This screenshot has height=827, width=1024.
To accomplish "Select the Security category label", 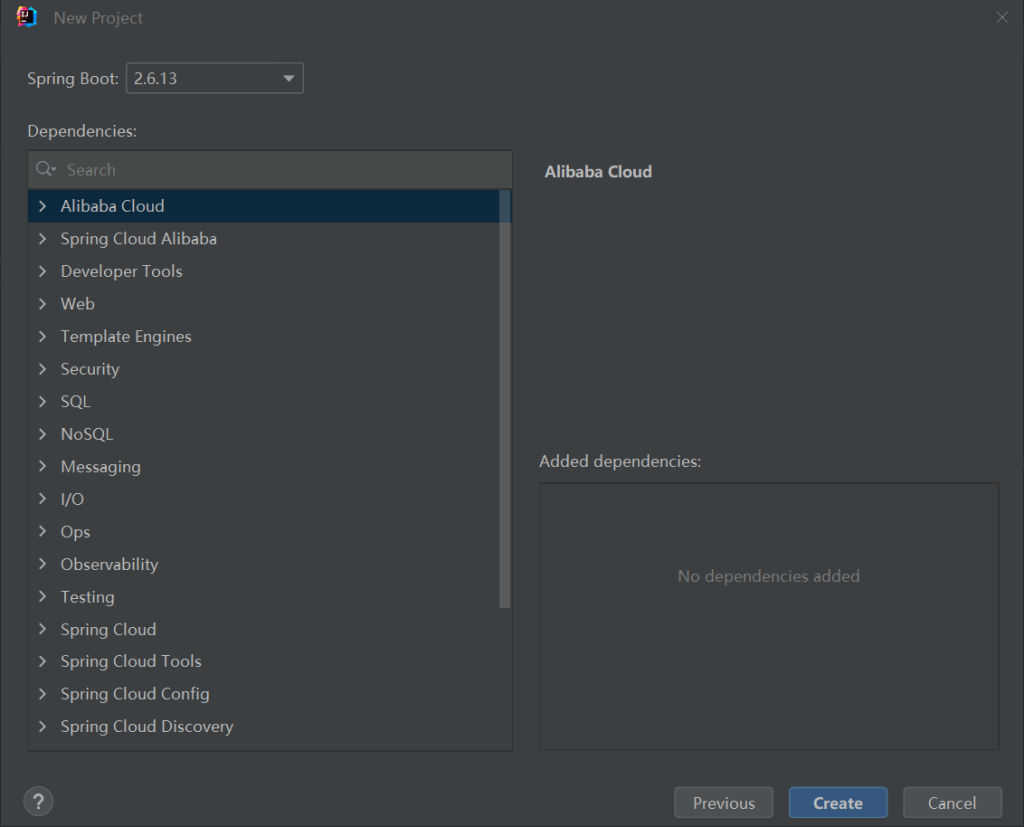I will (90, 369).
